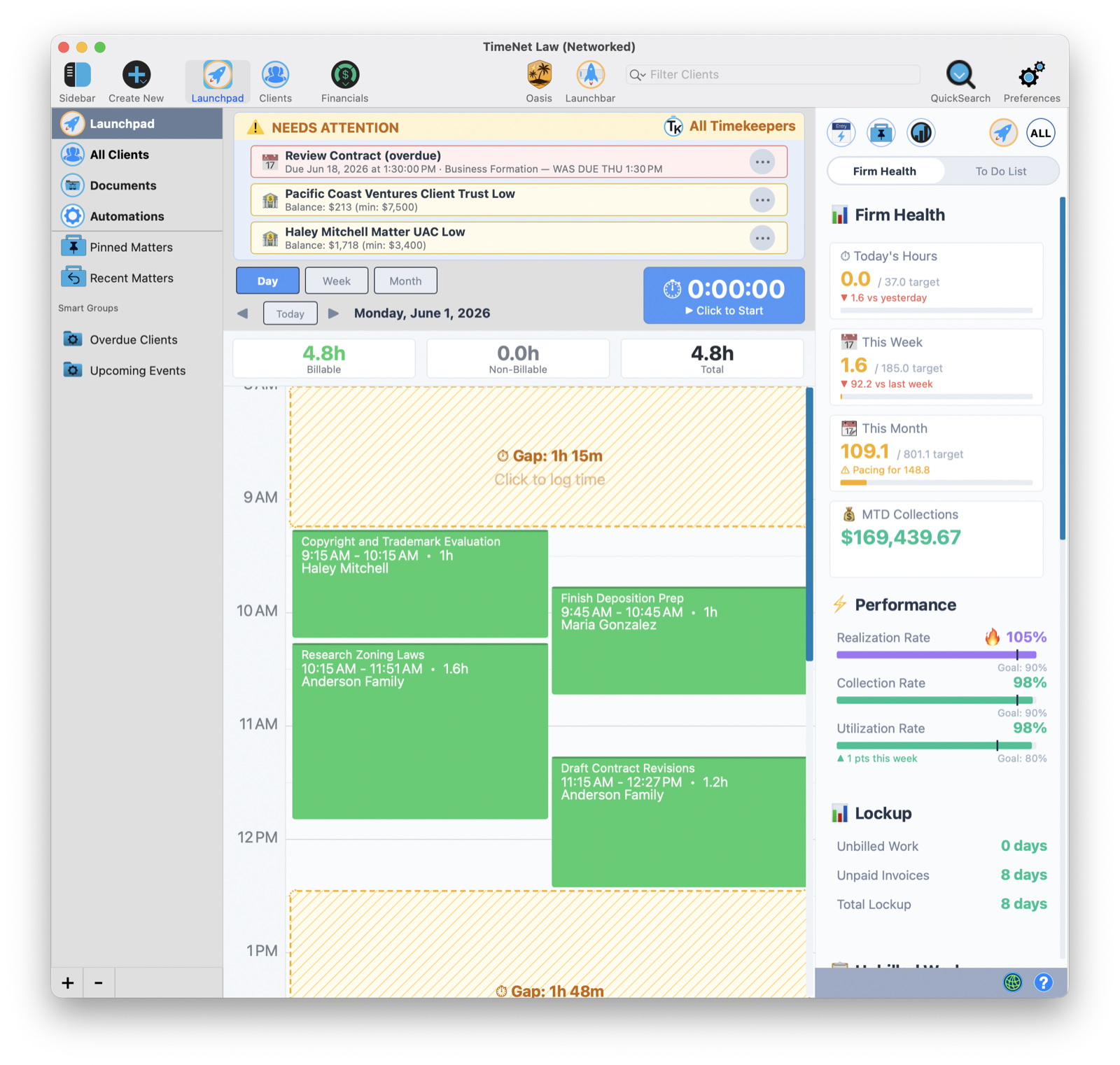Open Upcoming Events smart group
1120x1065 pixels.
coord(137,370)
